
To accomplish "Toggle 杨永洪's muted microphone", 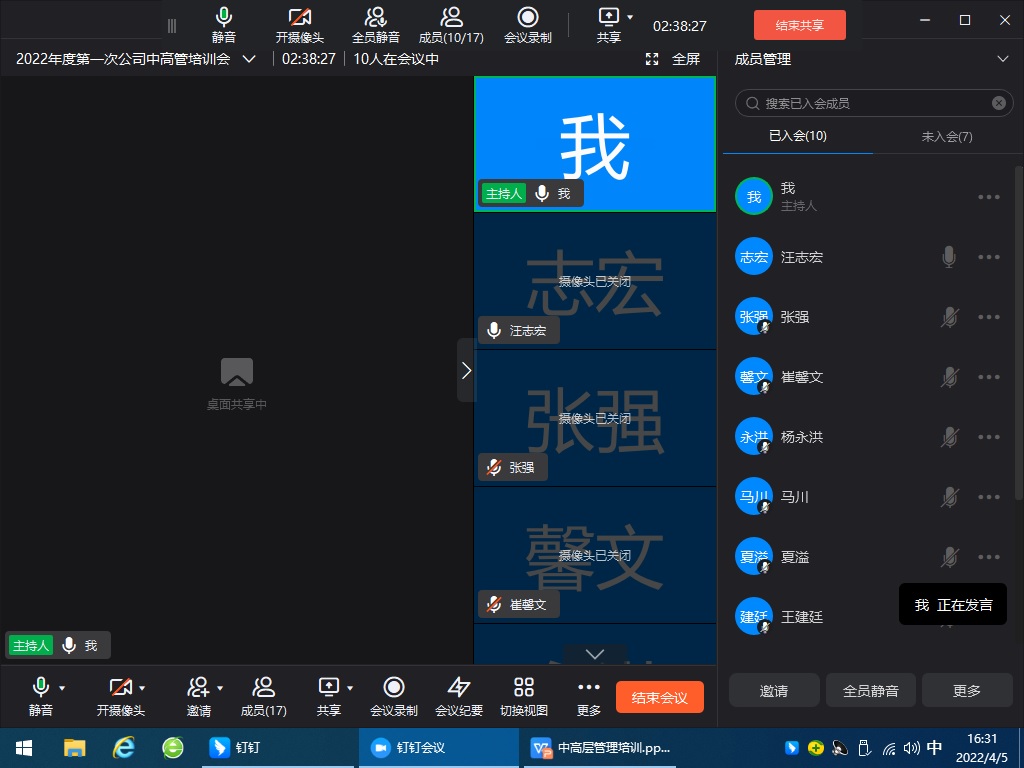I will [949, 437].
